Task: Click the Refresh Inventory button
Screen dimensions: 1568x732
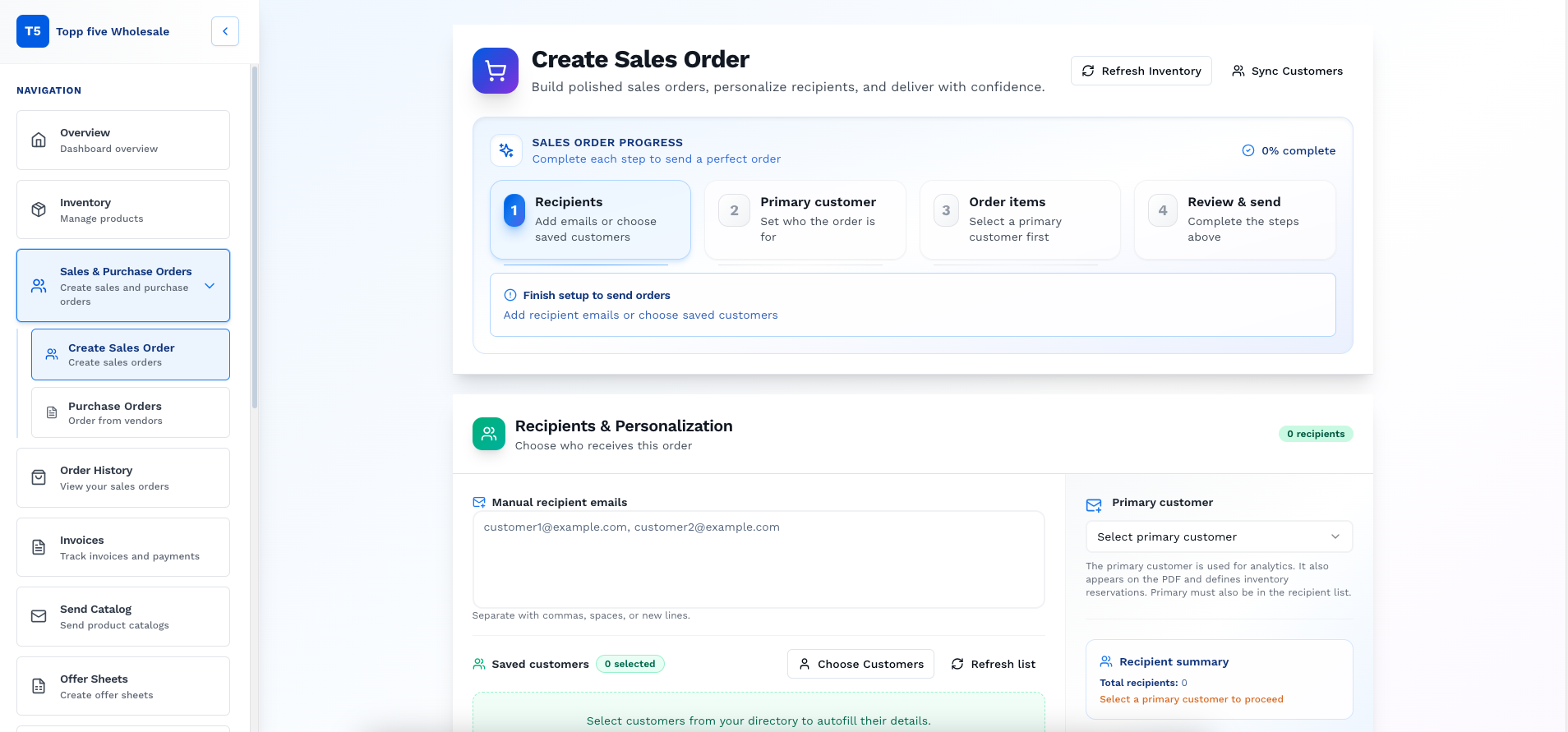Action: coord(1141,71)
